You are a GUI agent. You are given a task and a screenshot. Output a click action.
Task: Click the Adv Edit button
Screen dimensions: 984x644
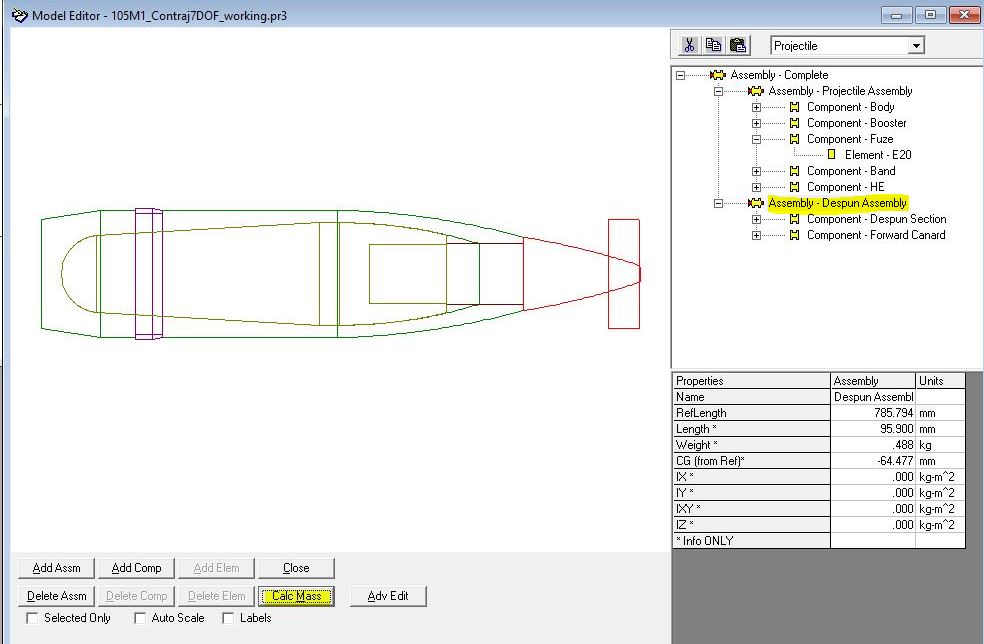[x=388, y=596]
